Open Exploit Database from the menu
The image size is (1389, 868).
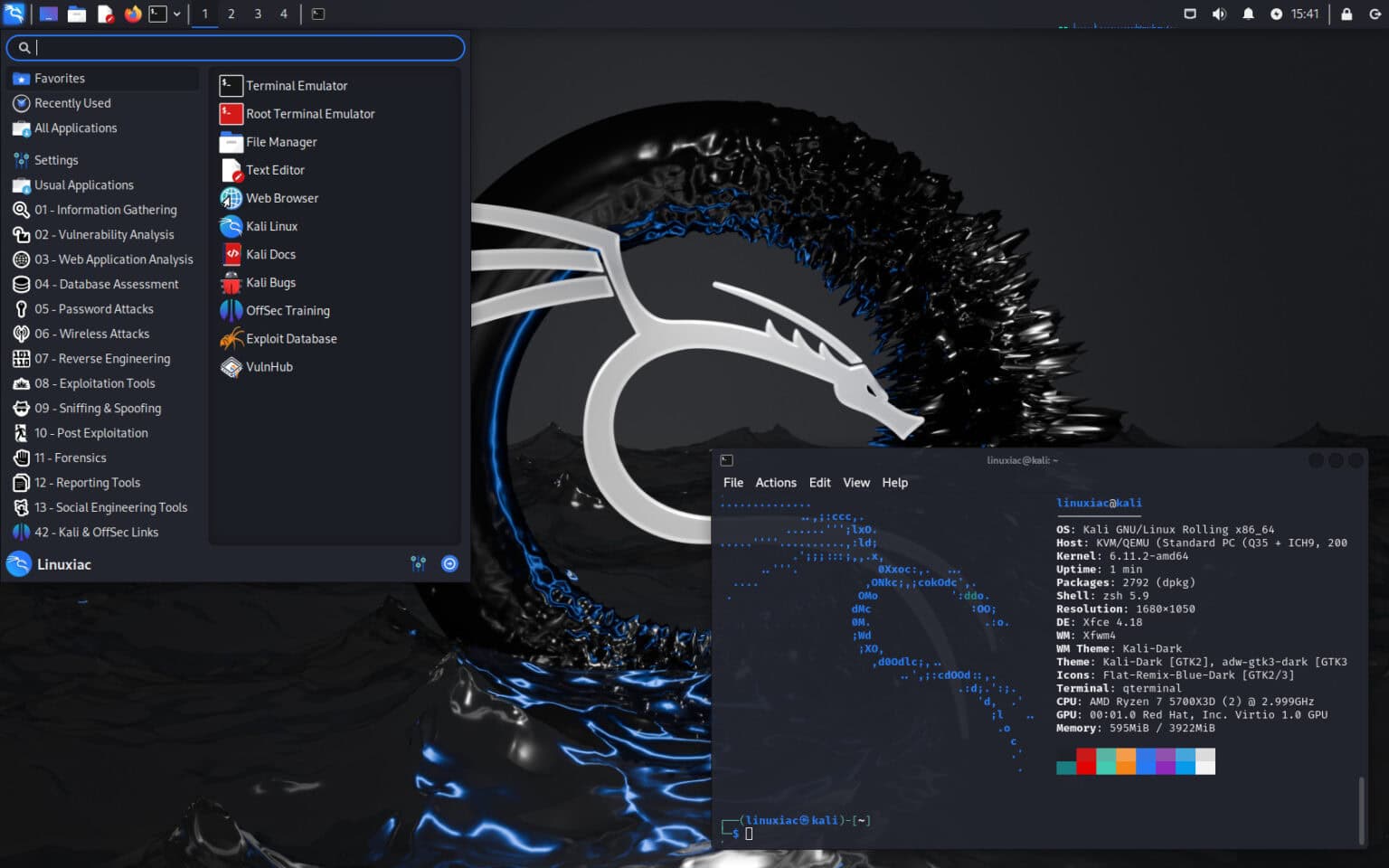click(291, 338)
